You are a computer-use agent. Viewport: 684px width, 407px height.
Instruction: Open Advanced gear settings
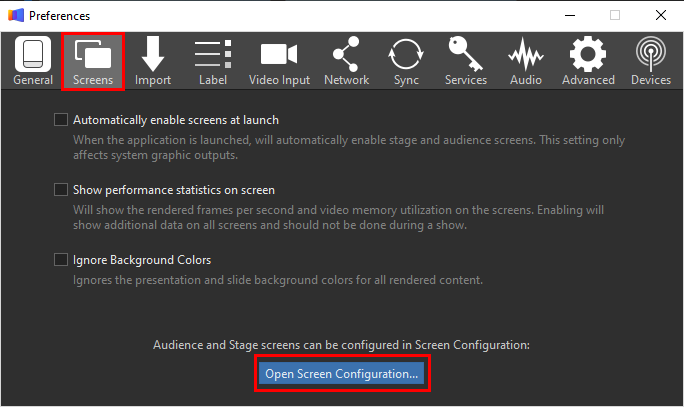tap(587, 61)
